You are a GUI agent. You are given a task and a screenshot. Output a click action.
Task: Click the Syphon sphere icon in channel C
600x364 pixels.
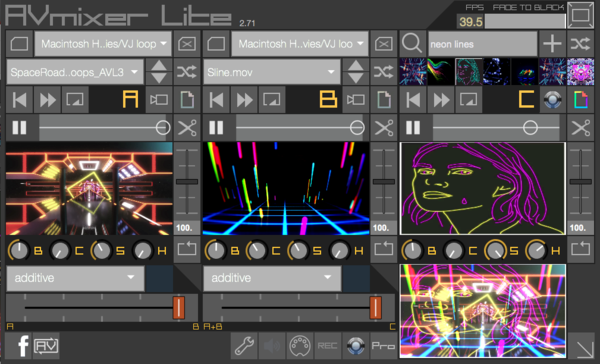(553, 100)
